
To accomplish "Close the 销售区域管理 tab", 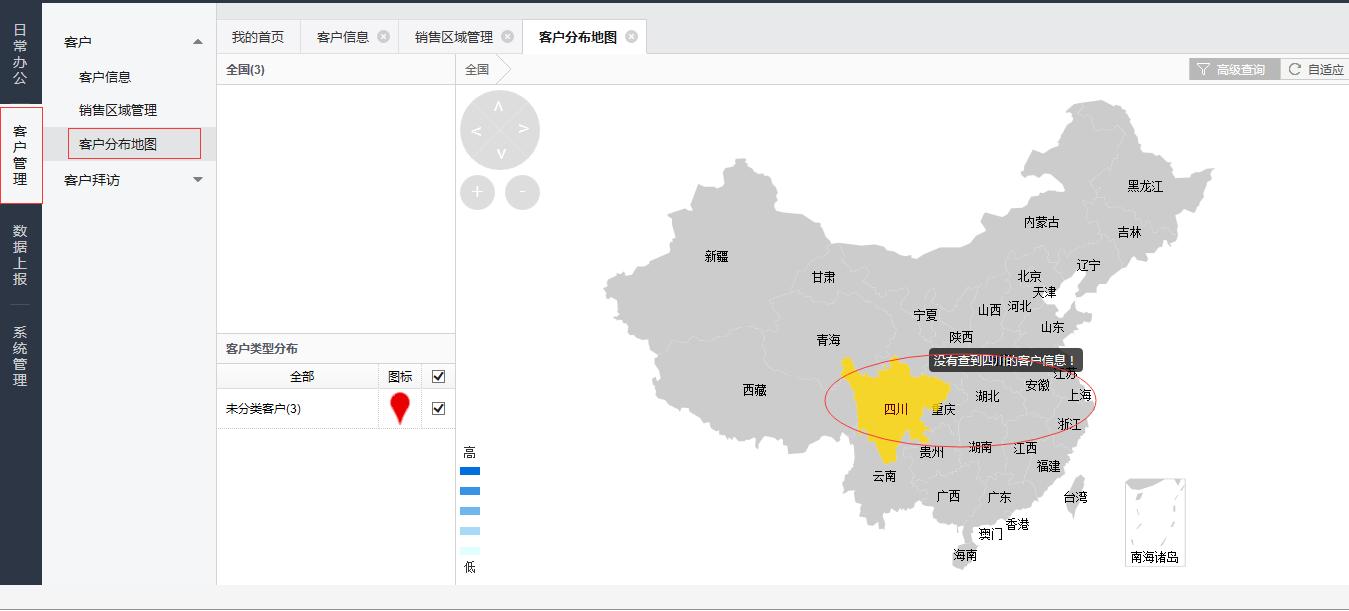I will point(507,37).
